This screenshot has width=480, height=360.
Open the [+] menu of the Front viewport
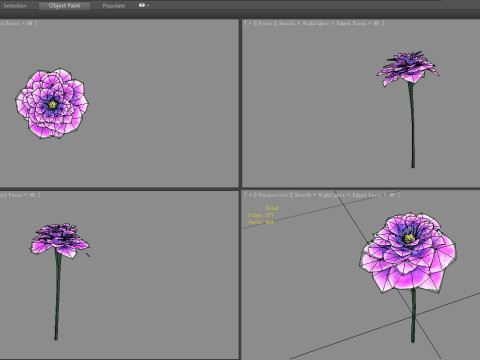pos(250,23)
